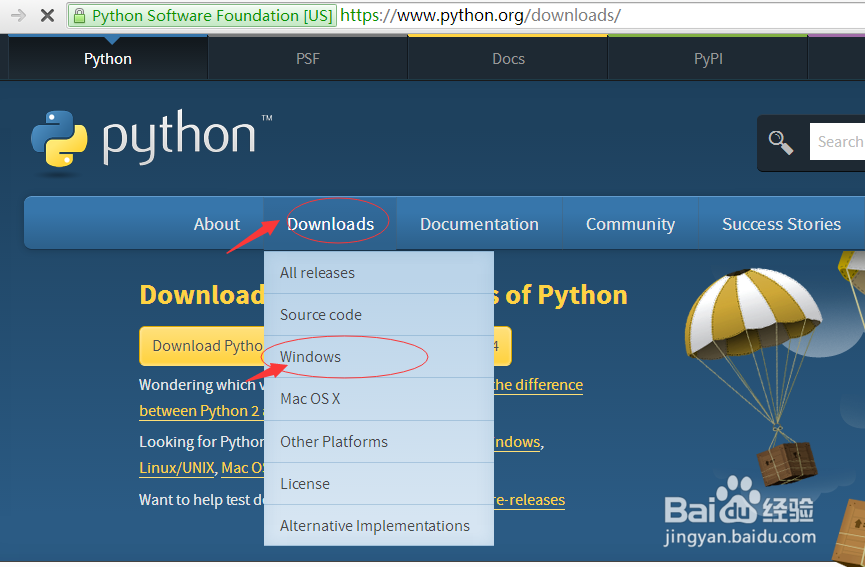Open the Success Stories navigation menu
Screen dimensions: 865x567
pyautogui.click(x=781, y=224)
